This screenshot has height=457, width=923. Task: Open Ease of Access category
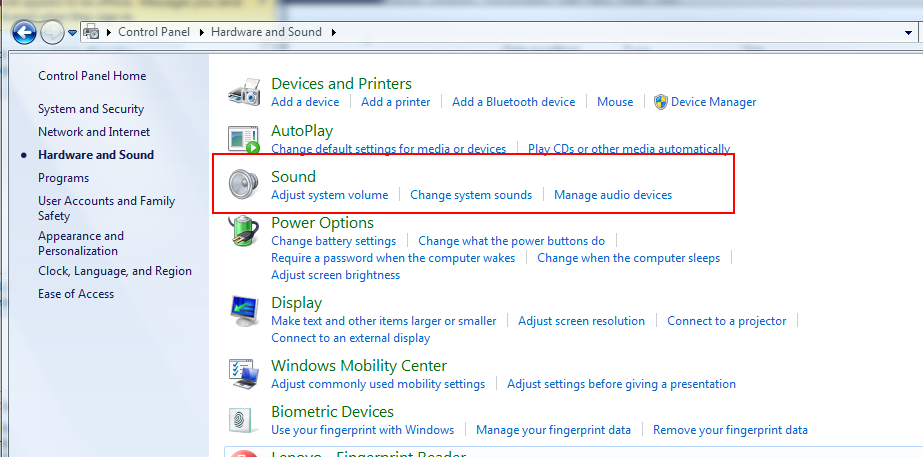[76, 294]
